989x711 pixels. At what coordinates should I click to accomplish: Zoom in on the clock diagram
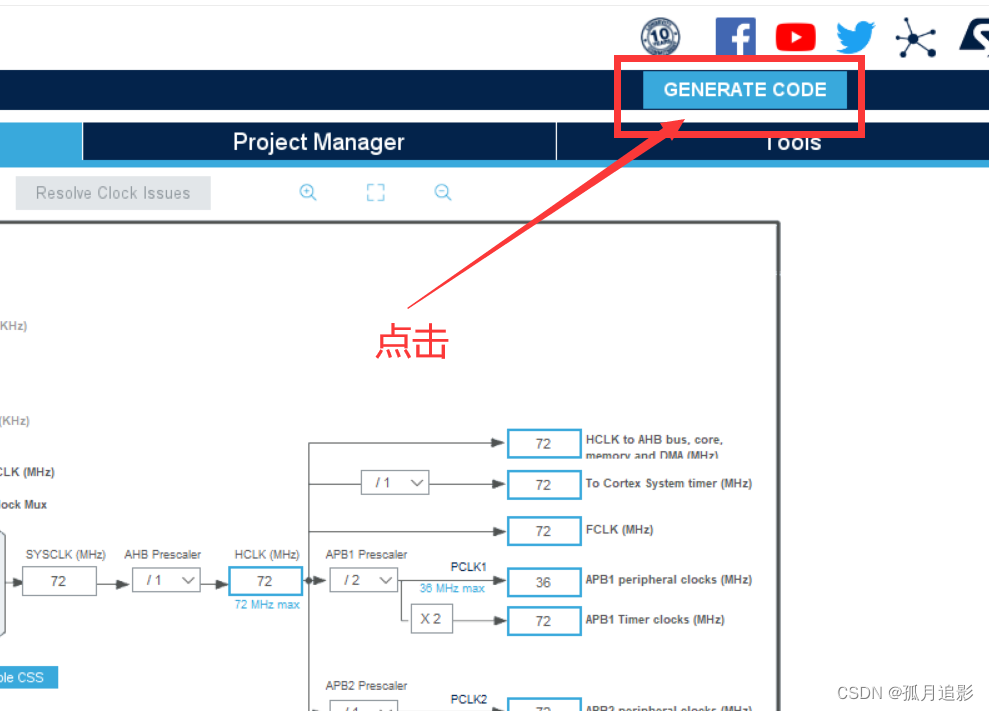tap(308, 192)
